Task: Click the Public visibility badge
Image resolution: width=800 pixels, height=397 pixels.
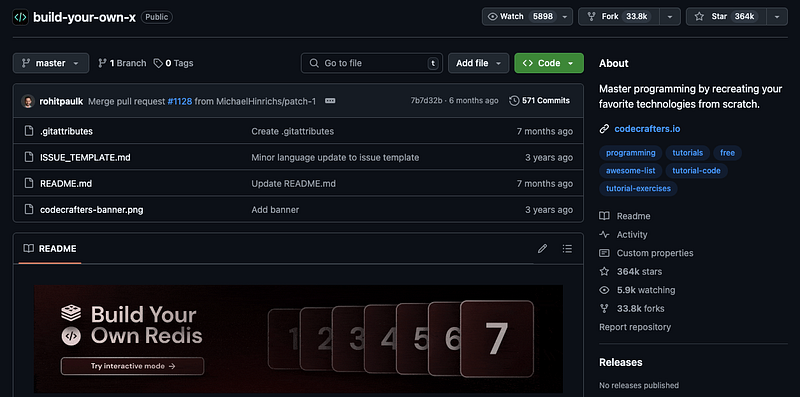Action: pyautogui.click(x=157, y=17)
